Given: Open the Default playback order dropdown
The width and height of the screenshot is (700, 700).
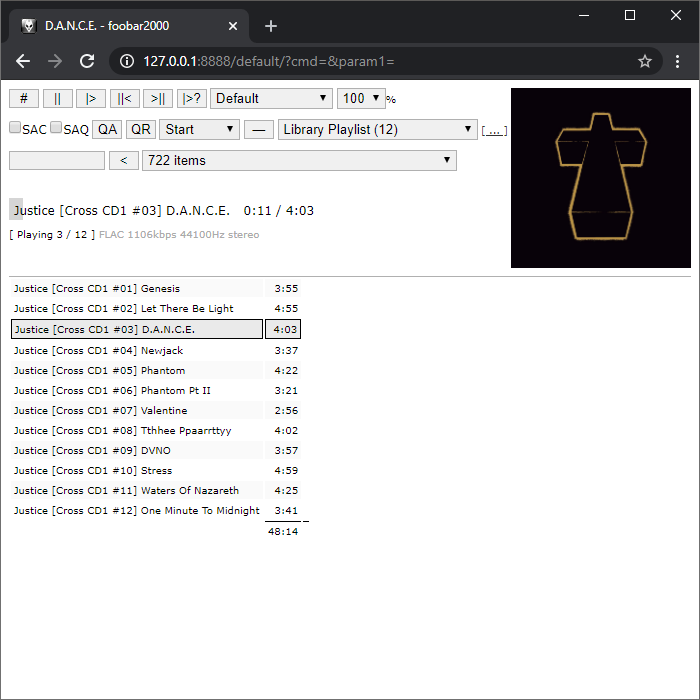Looking at the screenshot, I should click(271, 98).
